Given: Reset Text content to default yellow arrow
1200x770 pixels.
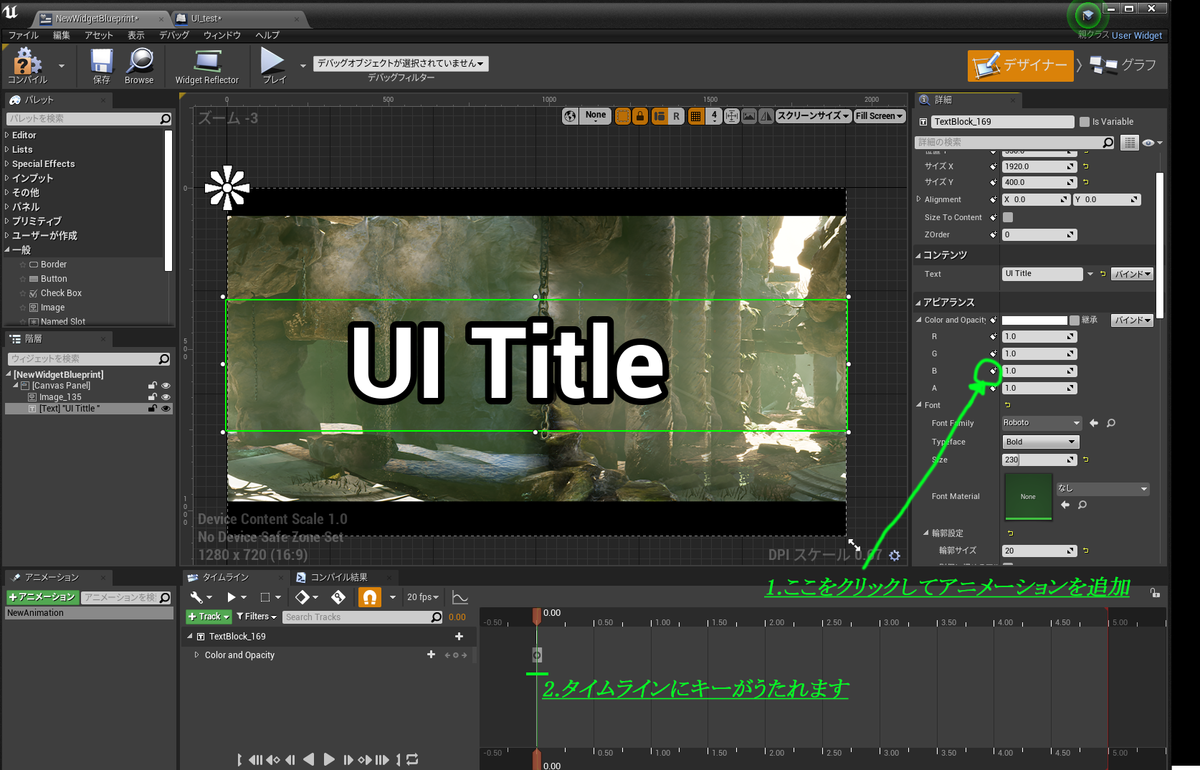Looking at the screenshot, I should pyautogui.click(x=1103, y=274).
